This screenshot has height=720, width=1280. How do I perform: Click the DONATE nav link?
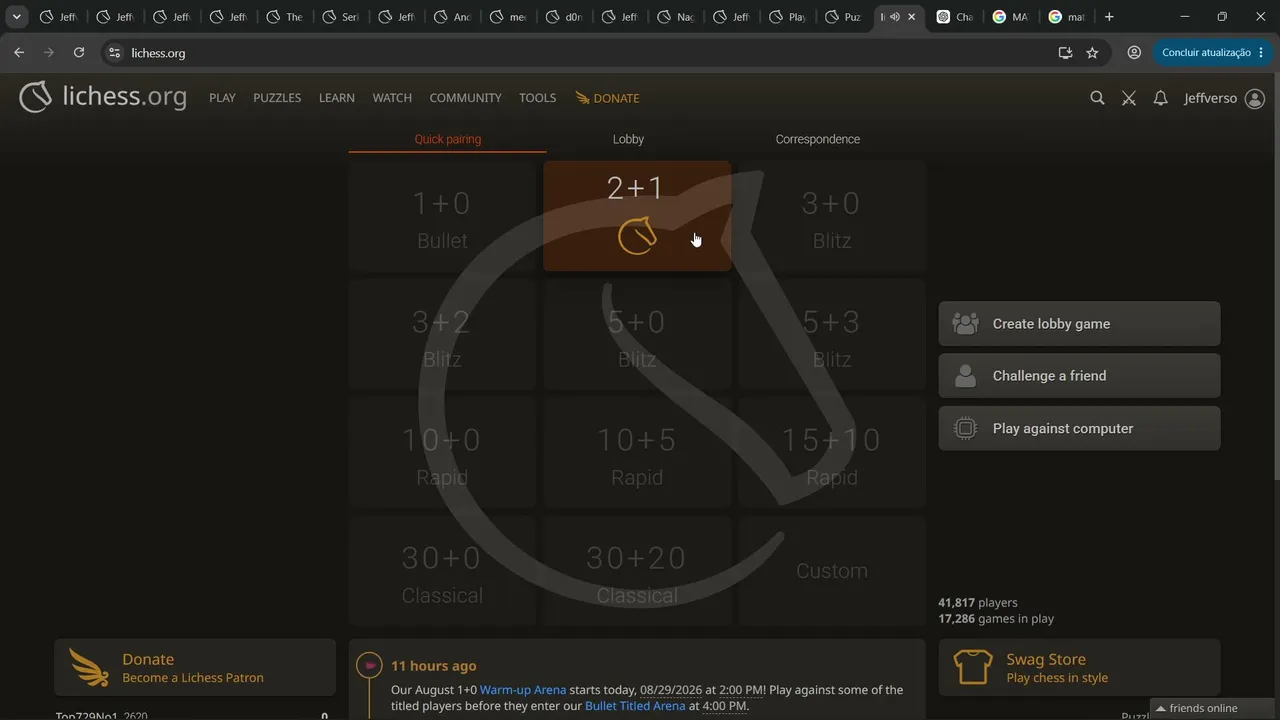[607, 98]
